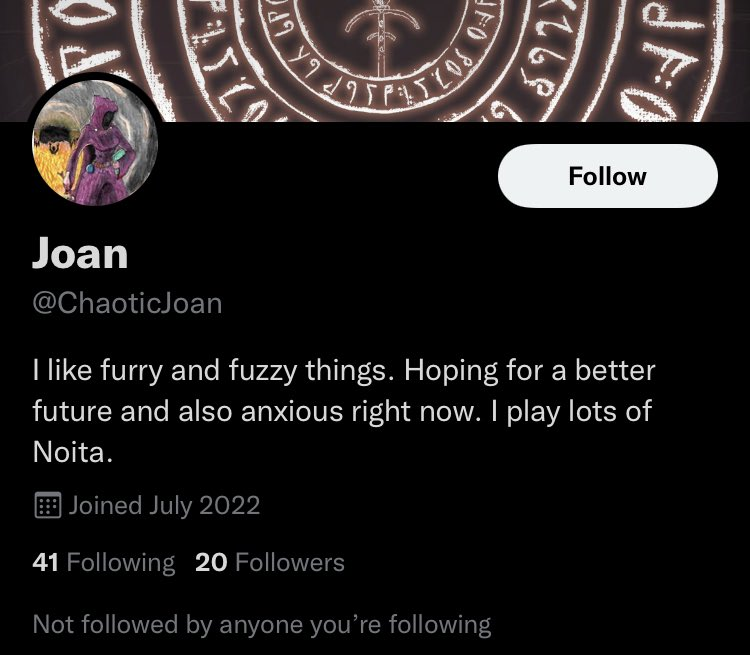Click the word "Noita" in the bio

[70, 453]
